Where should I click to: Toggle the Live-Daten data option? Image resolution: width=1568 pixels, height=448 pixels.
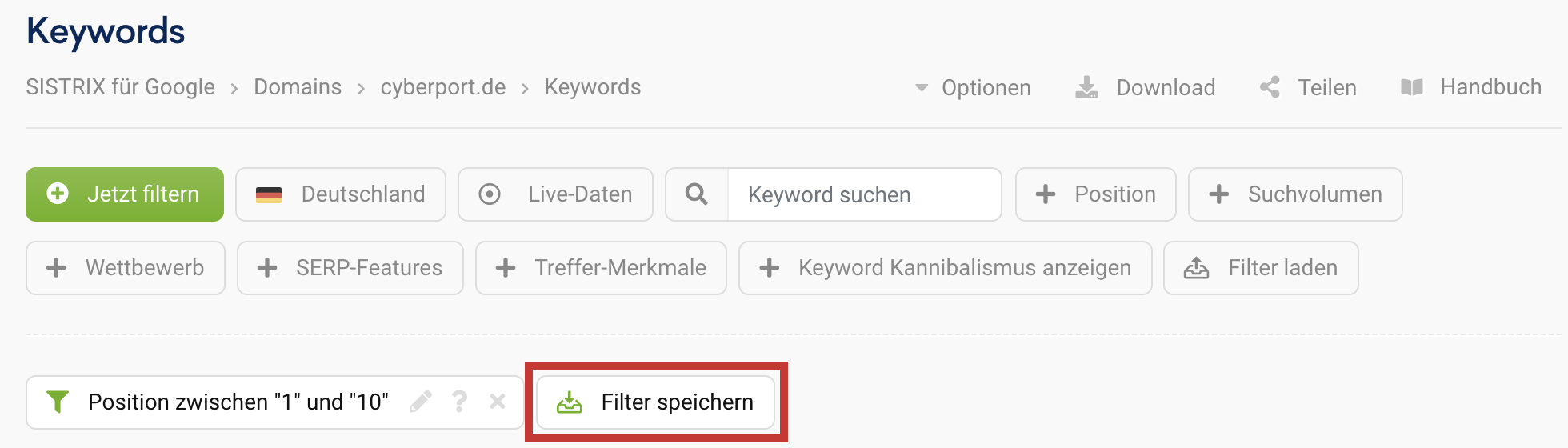[556, 194]
